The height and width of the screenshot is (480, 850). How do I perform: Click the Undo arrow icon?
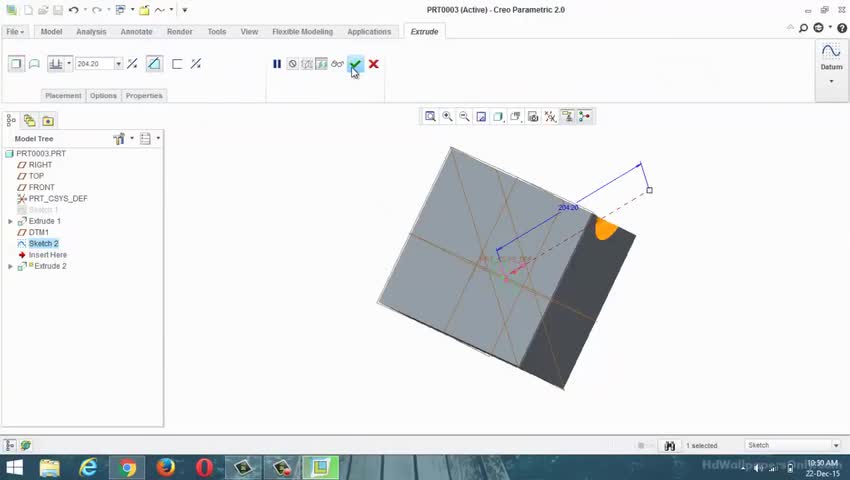click(74, 10)
